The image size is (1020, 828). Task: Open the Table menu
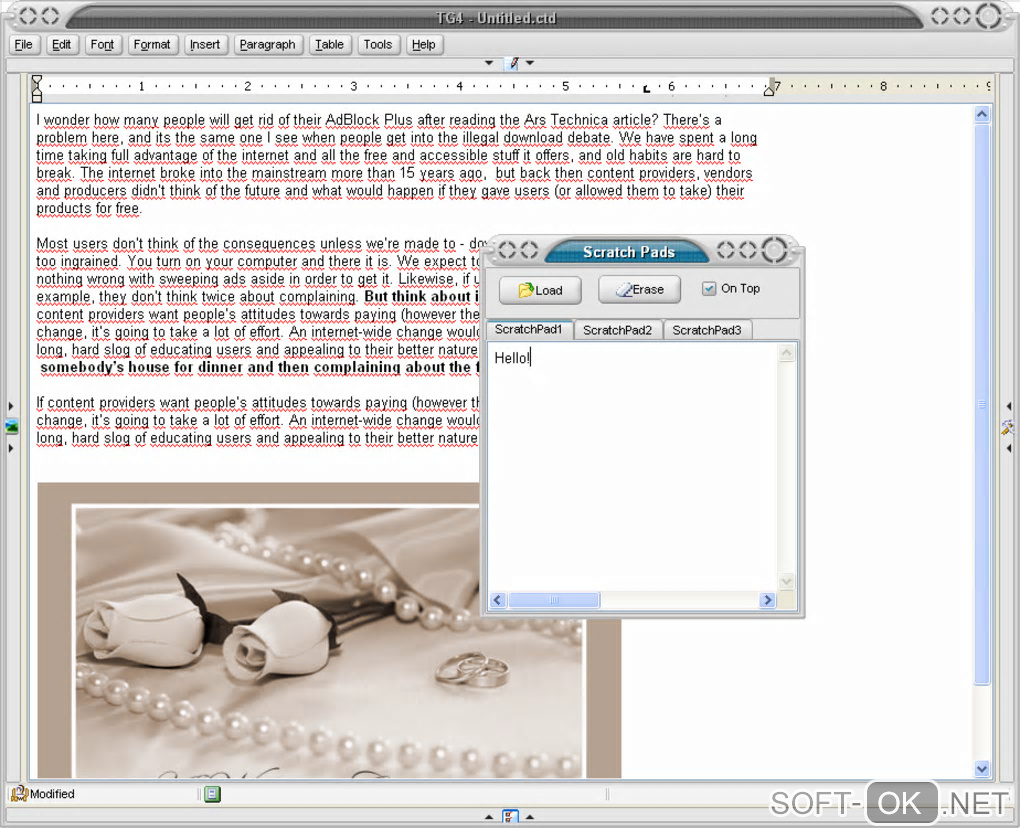tap(330, 44)
